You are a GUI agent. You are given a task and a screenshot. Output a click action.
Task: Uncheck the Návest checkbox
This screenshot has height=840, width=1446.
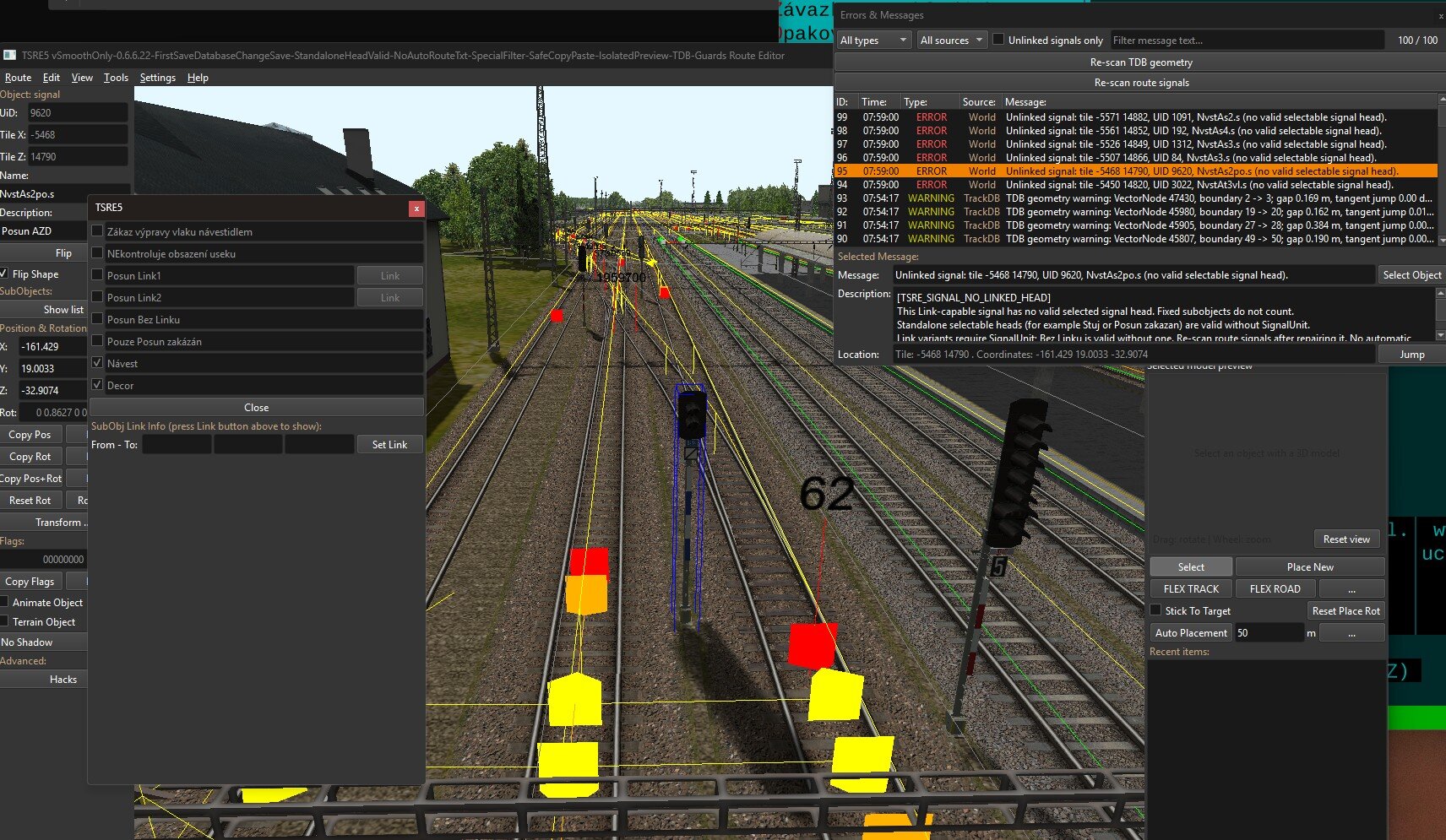pos(97,362)
